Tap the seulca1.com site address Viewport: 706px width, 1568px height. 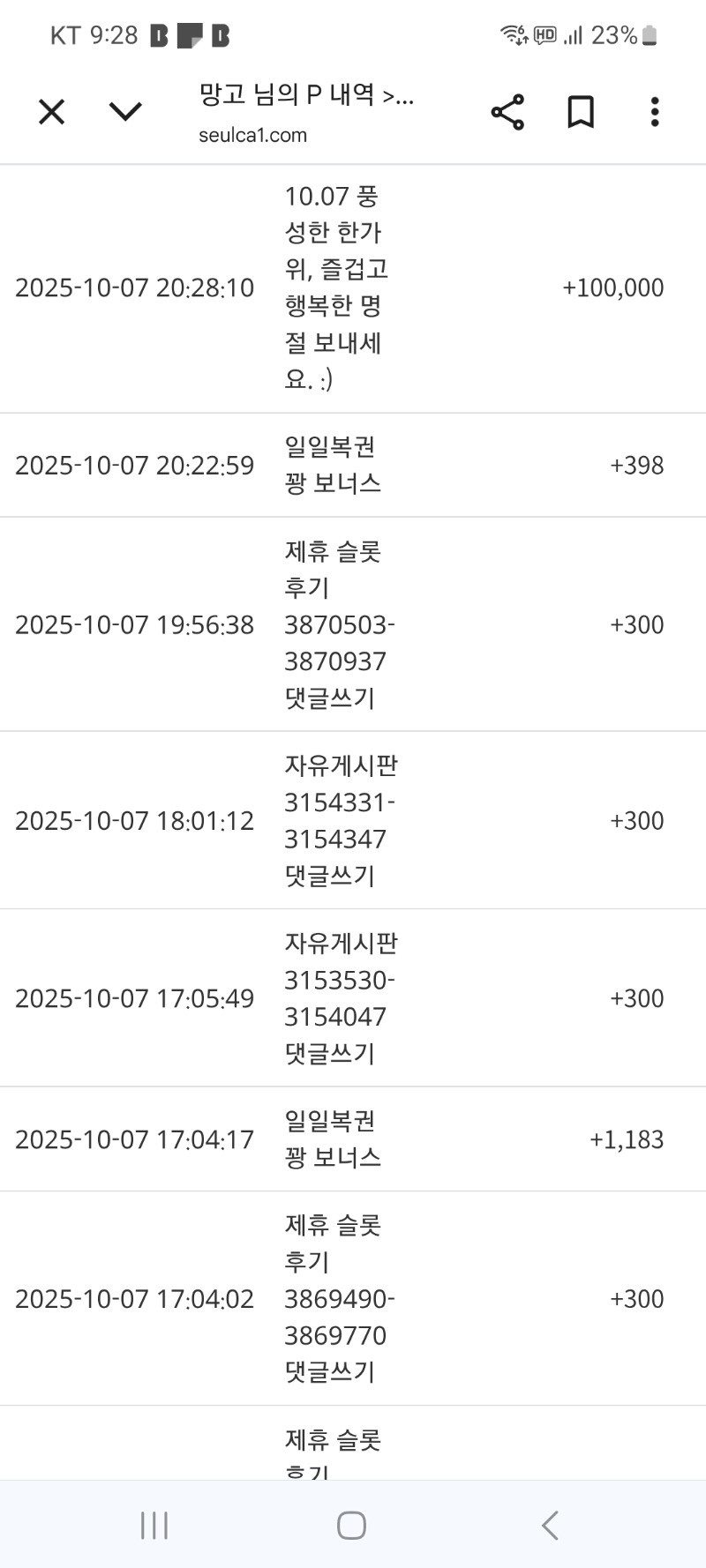tap(252, 136)
